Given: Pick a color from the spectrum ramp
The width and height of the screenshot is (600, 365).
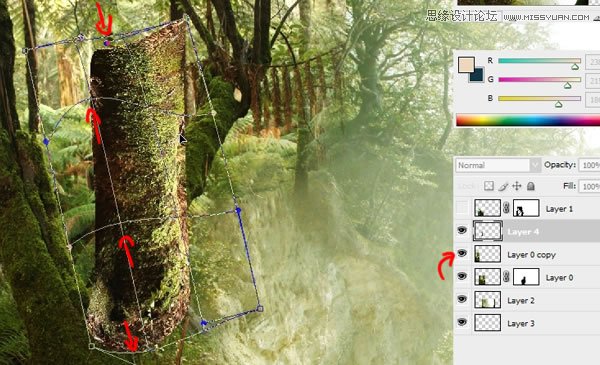Looking at the screenshot, I should coord(528,120).
